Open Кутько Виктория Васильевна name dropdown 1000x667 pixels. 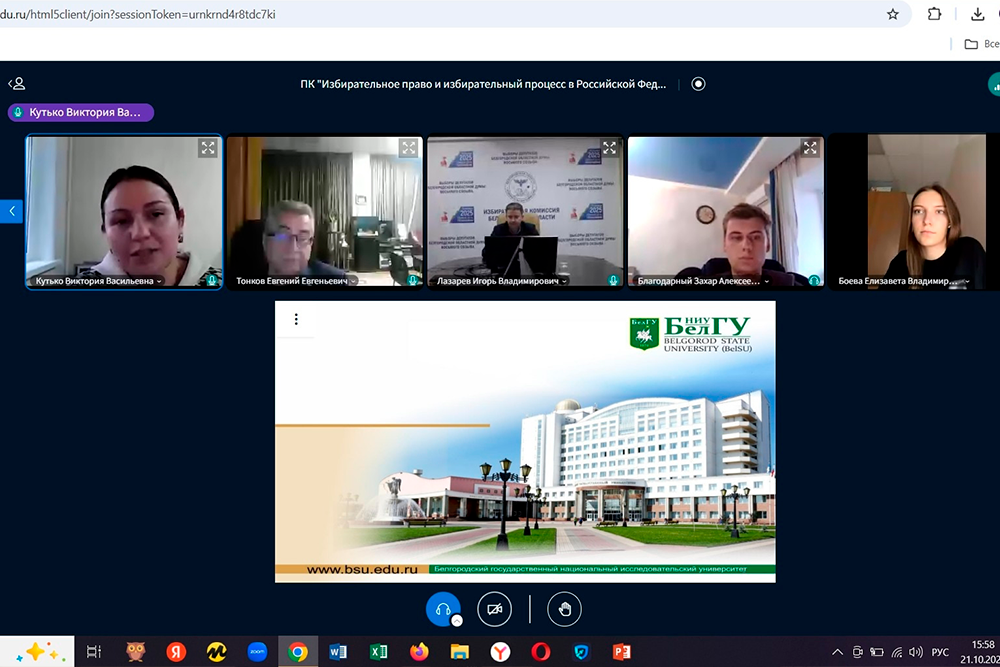pos(99,281)
